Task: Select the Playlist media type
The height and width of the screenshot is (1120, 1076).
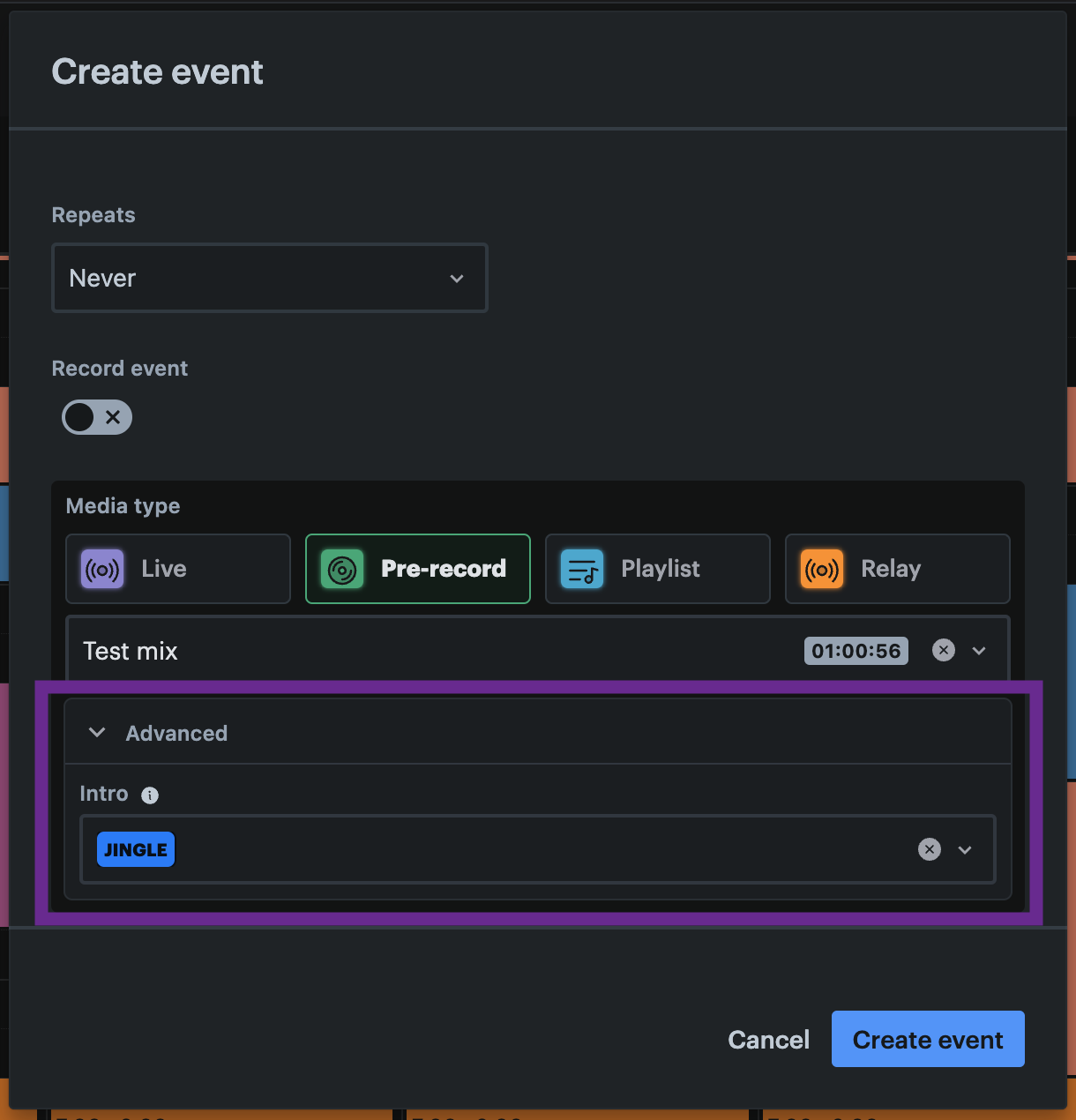Action: [658, 569]
